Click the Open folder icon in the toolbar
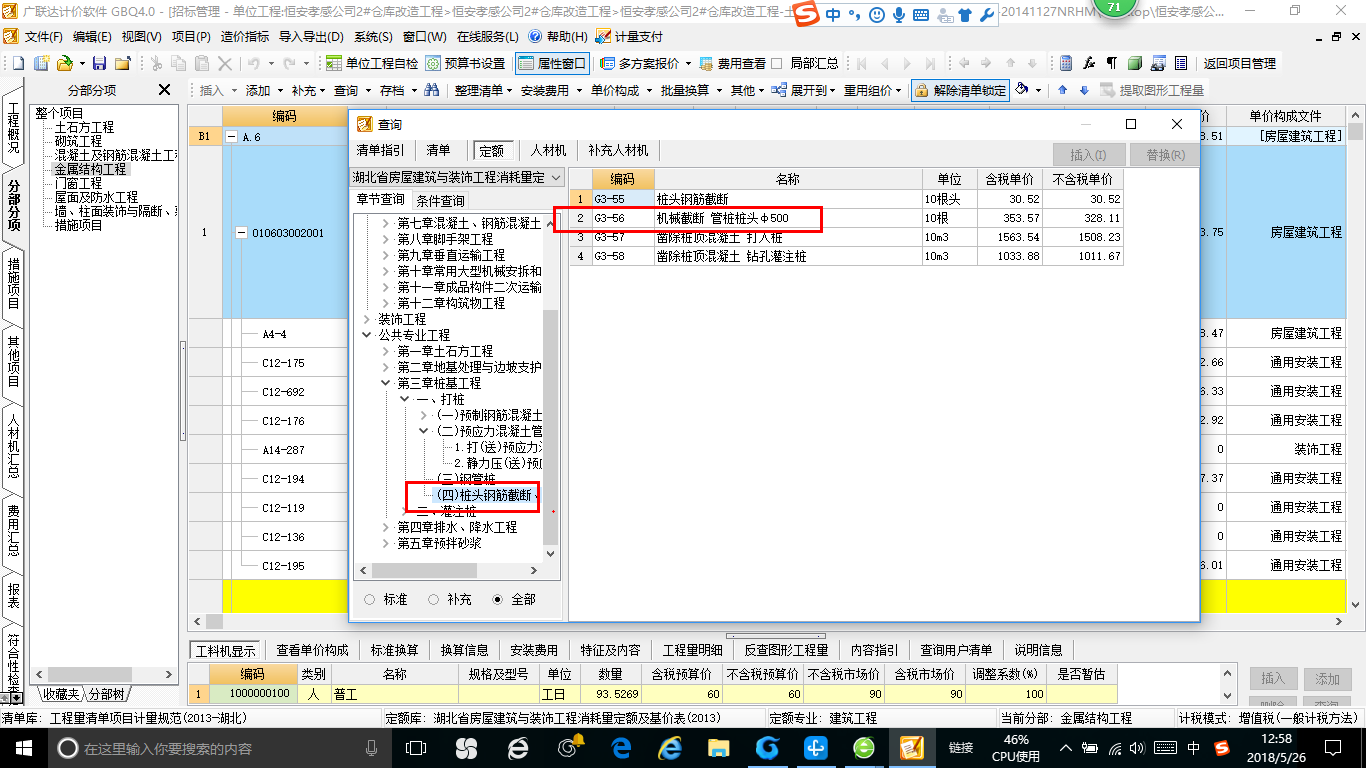The height and width of the screenshot is (768, 1366). (64, 63)
